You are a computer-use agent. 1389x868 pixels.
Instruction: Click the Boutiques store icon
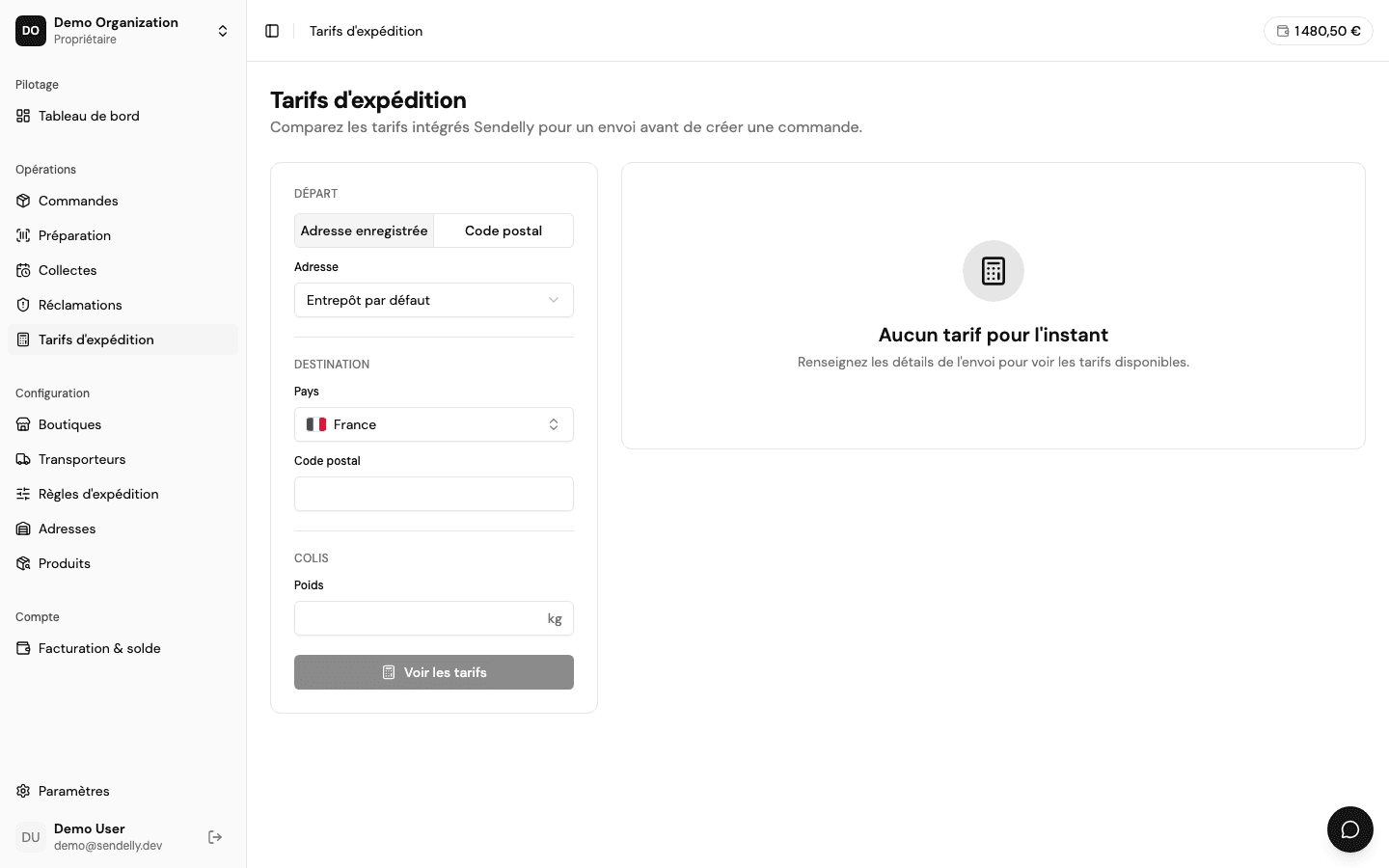[x=23, y=424]
